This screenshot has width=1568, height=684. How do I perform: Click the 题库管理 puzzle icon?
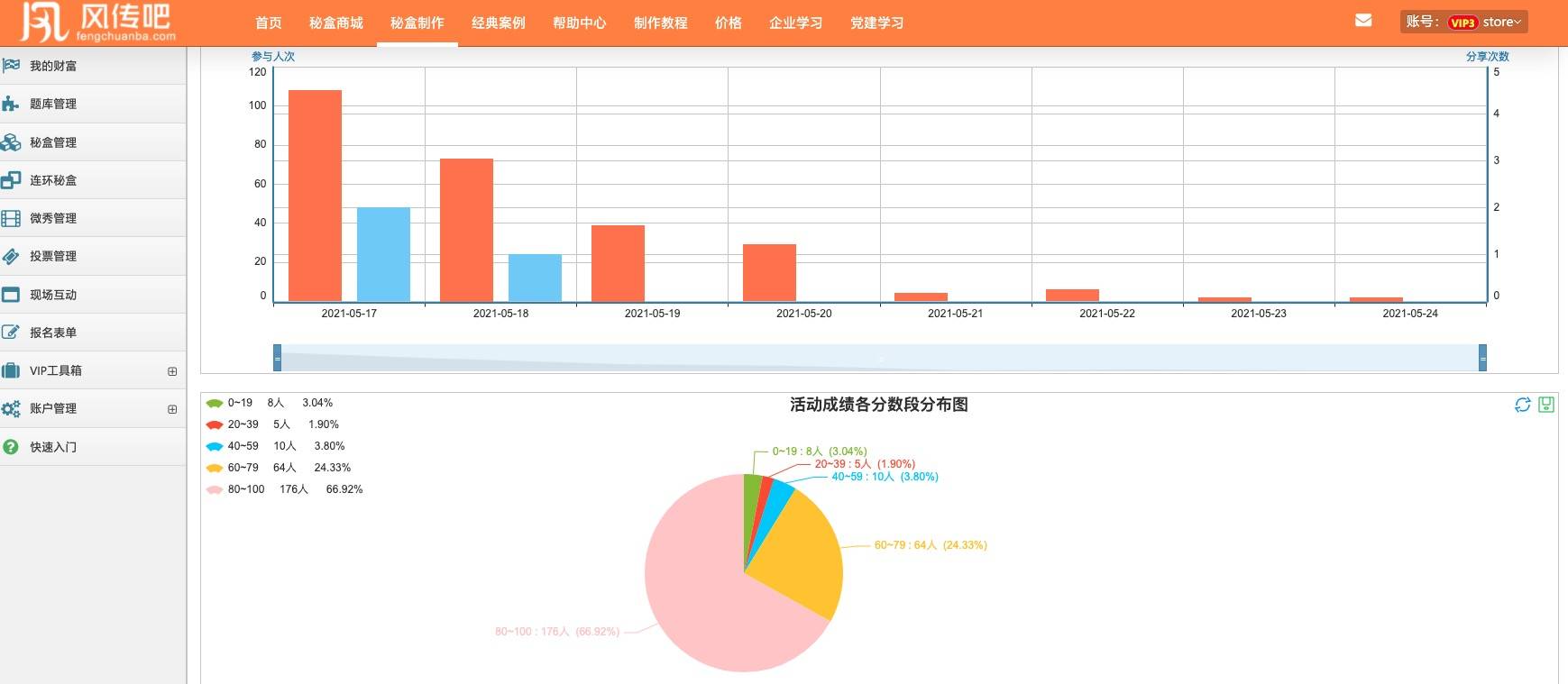click(x=11, y=104)
